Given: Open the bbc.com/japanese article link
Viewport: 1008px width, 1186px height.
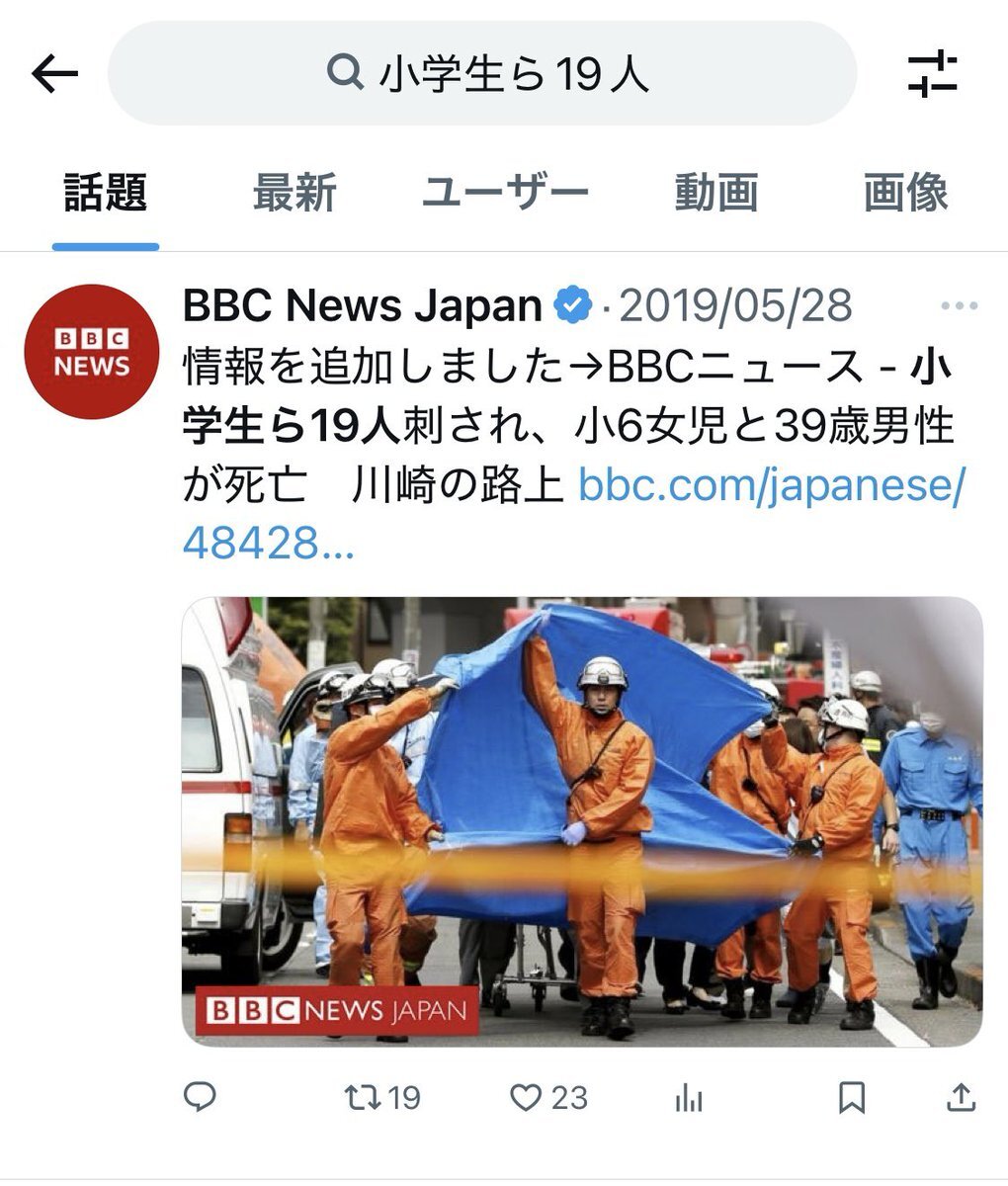Looking at the screenshot, I should point(573,513).
